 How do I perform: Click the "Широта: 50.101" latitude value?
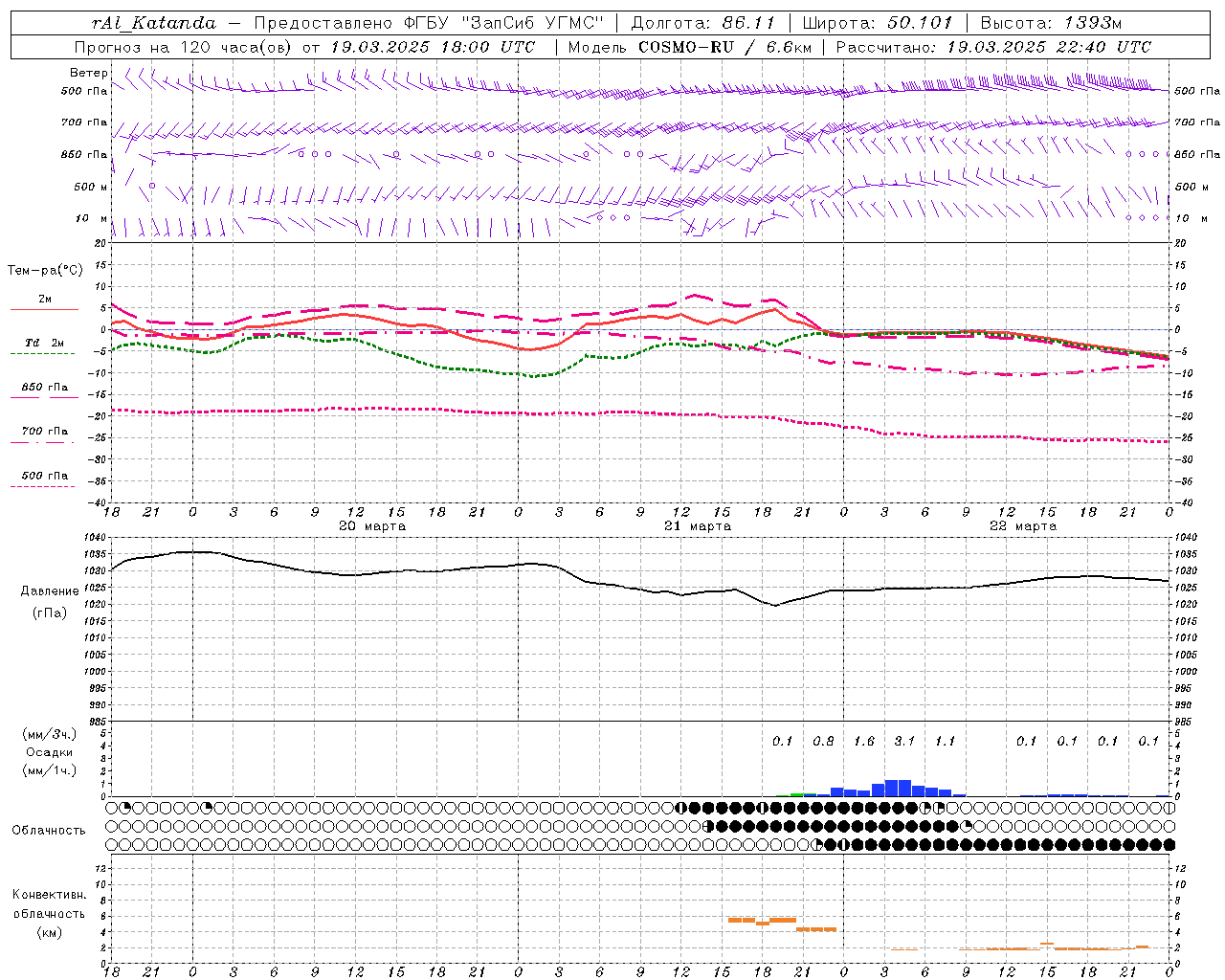point(878,23)
